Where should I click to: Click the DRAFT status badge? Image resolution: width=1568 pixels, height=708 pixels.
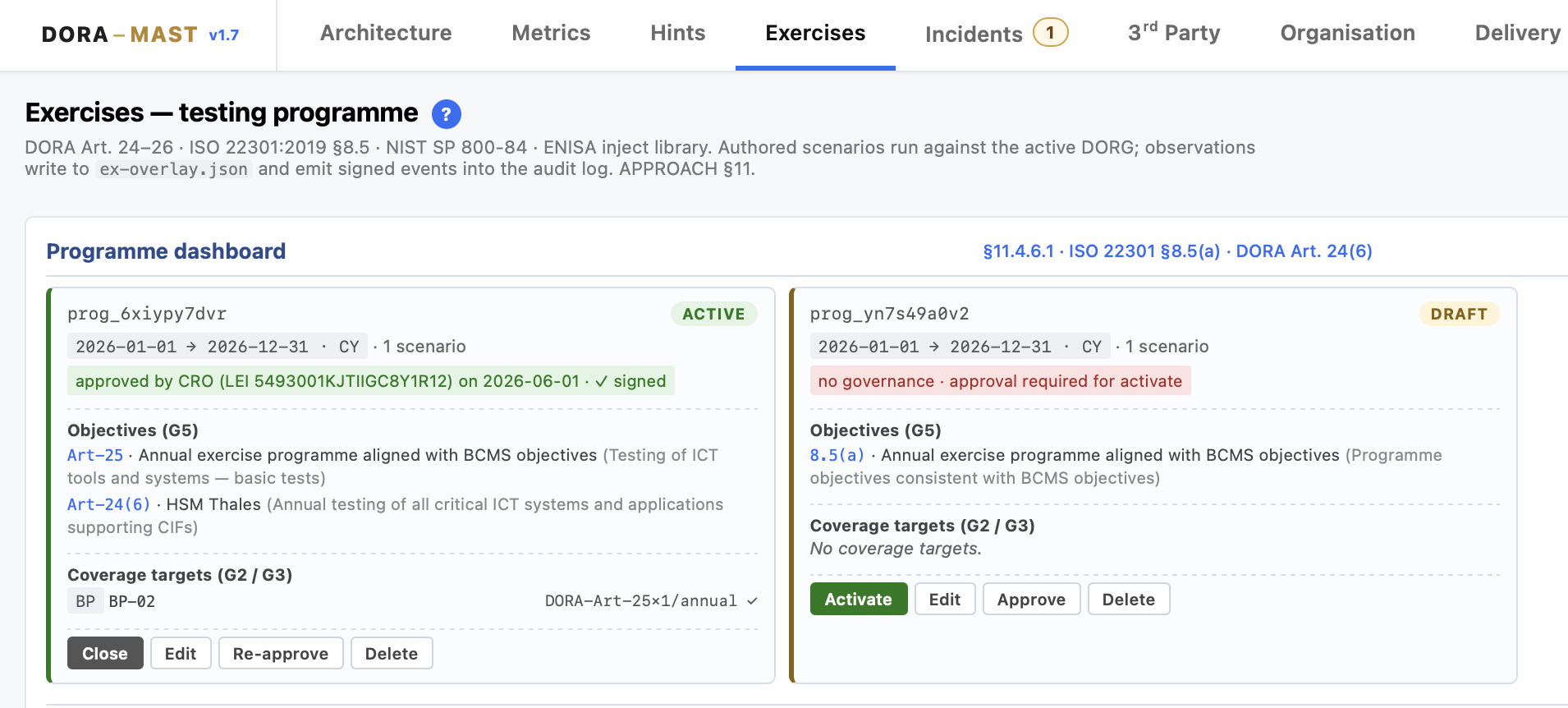click(1459, 314)
